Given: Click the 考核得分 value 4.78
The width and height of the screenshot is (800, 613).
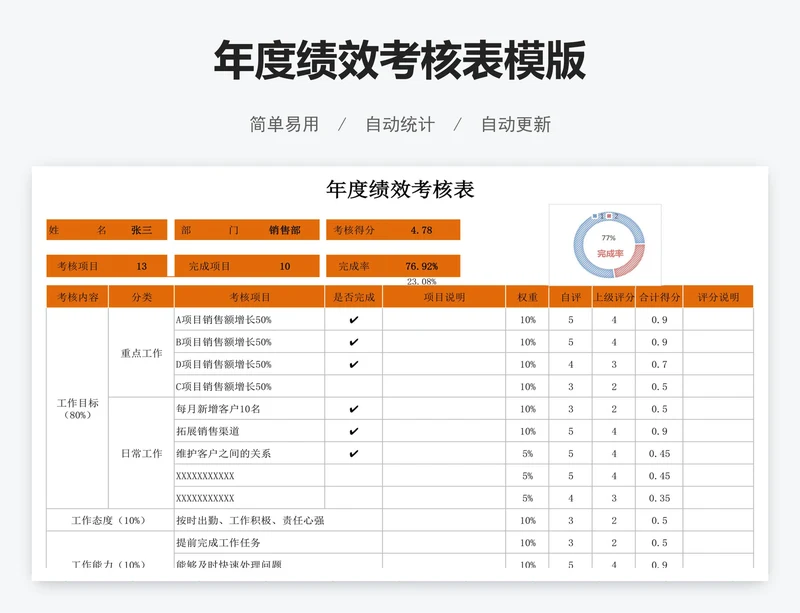Looking at the screenshot, I should [x=421, y=230].
